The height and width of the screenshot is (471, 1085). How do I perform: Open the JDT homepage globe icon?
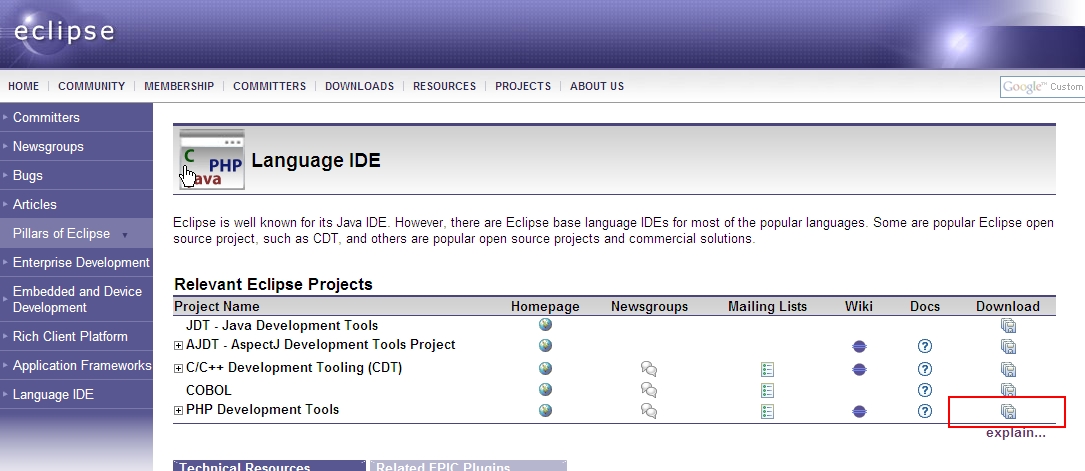545,324
